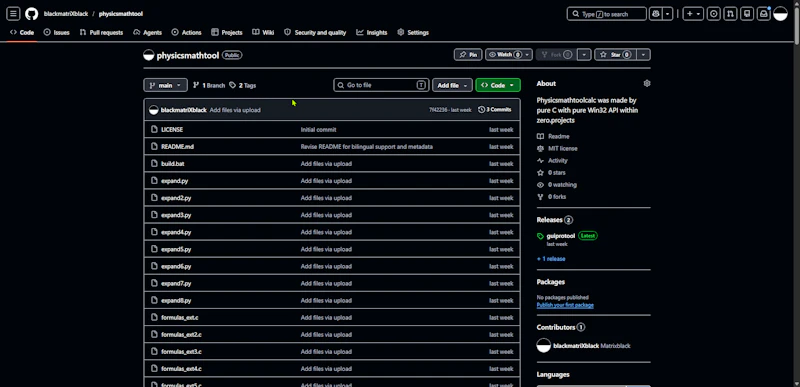The height and width of the screenshot is (387, 800).
Task: Open the Create new plus dropdown
Action: pos(693,14)
